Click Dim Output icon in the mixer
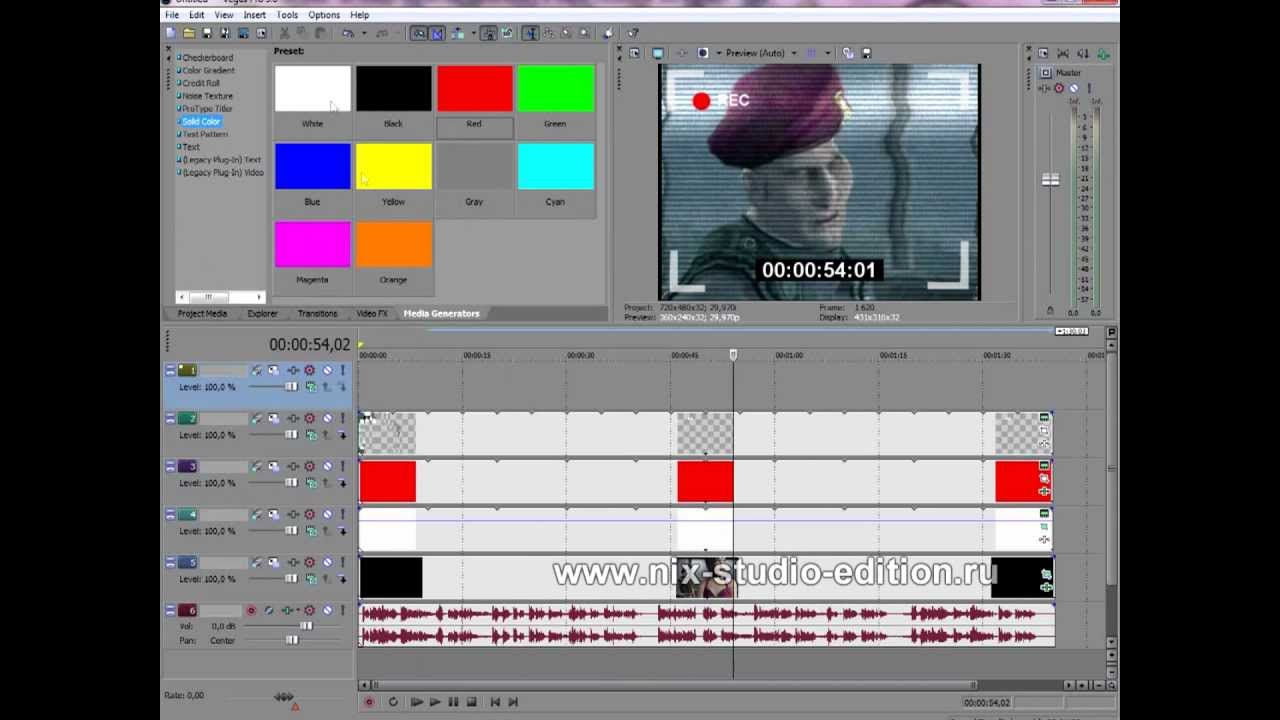Screen dimensions: 1280x720 (1083, 53)
